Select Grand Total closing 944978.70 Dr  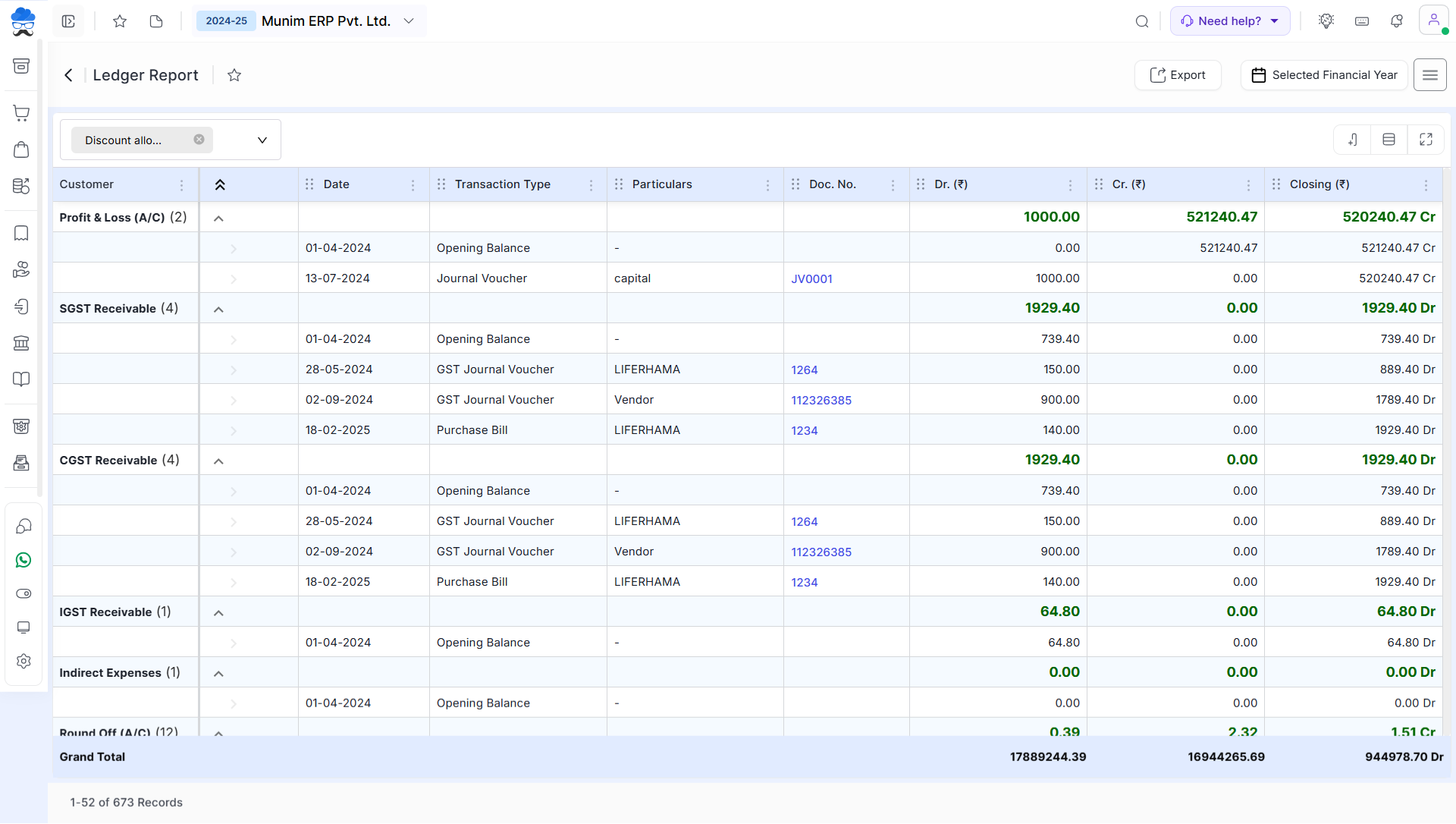[x=1404, y=756]
